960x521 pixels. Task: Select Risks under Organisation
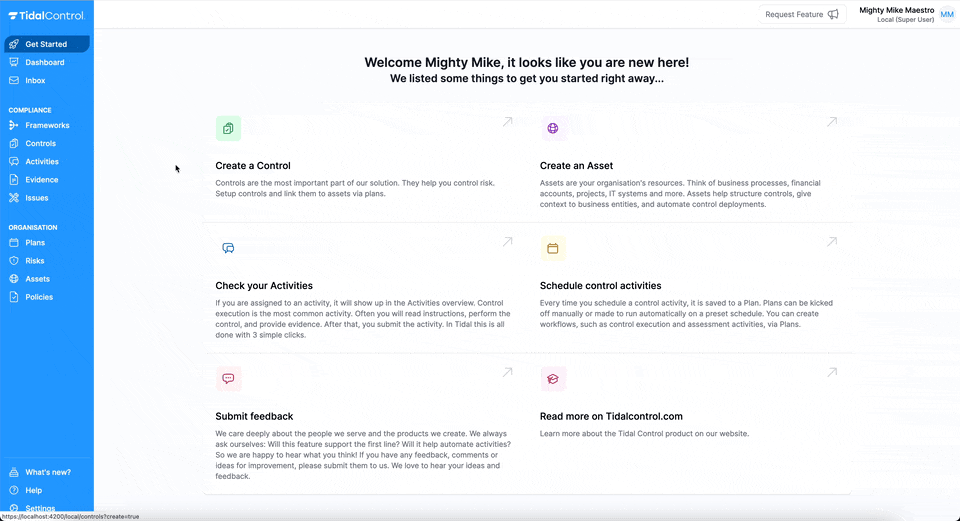[x=35, y=261]
